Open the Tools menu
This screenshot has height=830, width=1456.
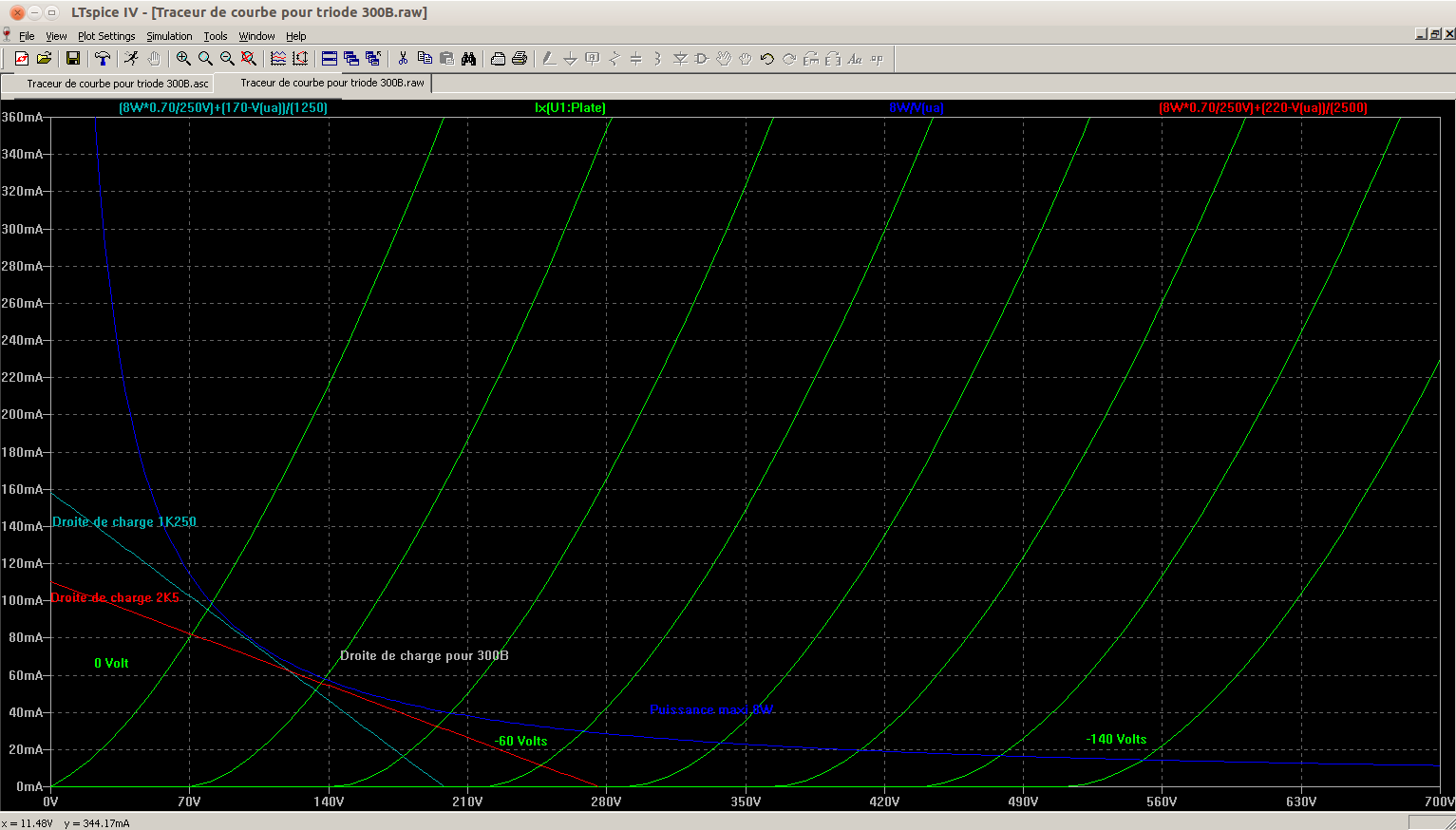pos(216,36)
